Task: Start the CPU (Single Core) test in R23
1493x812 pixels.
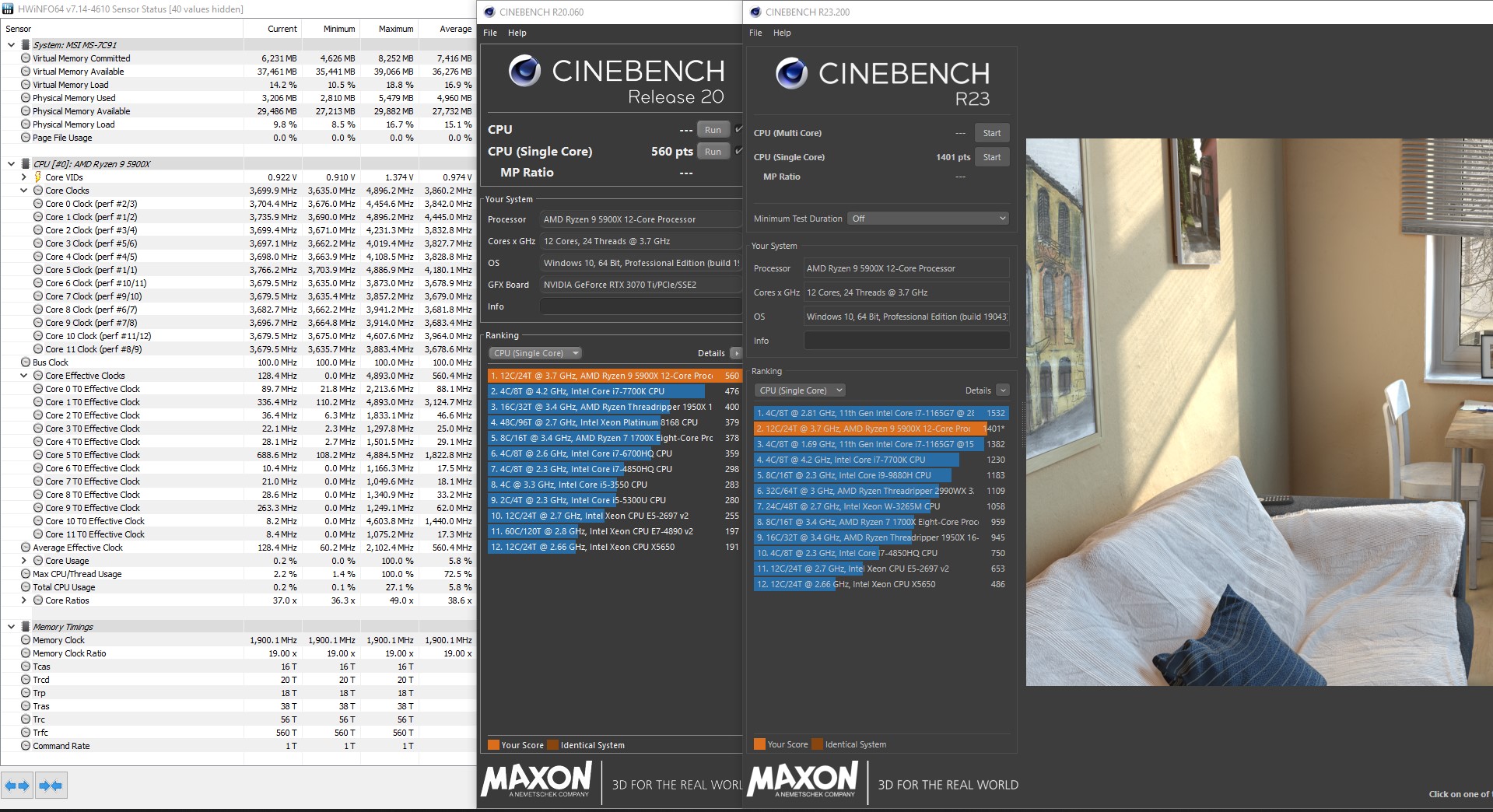Action: pyautogui.click(x=992, y=157)
